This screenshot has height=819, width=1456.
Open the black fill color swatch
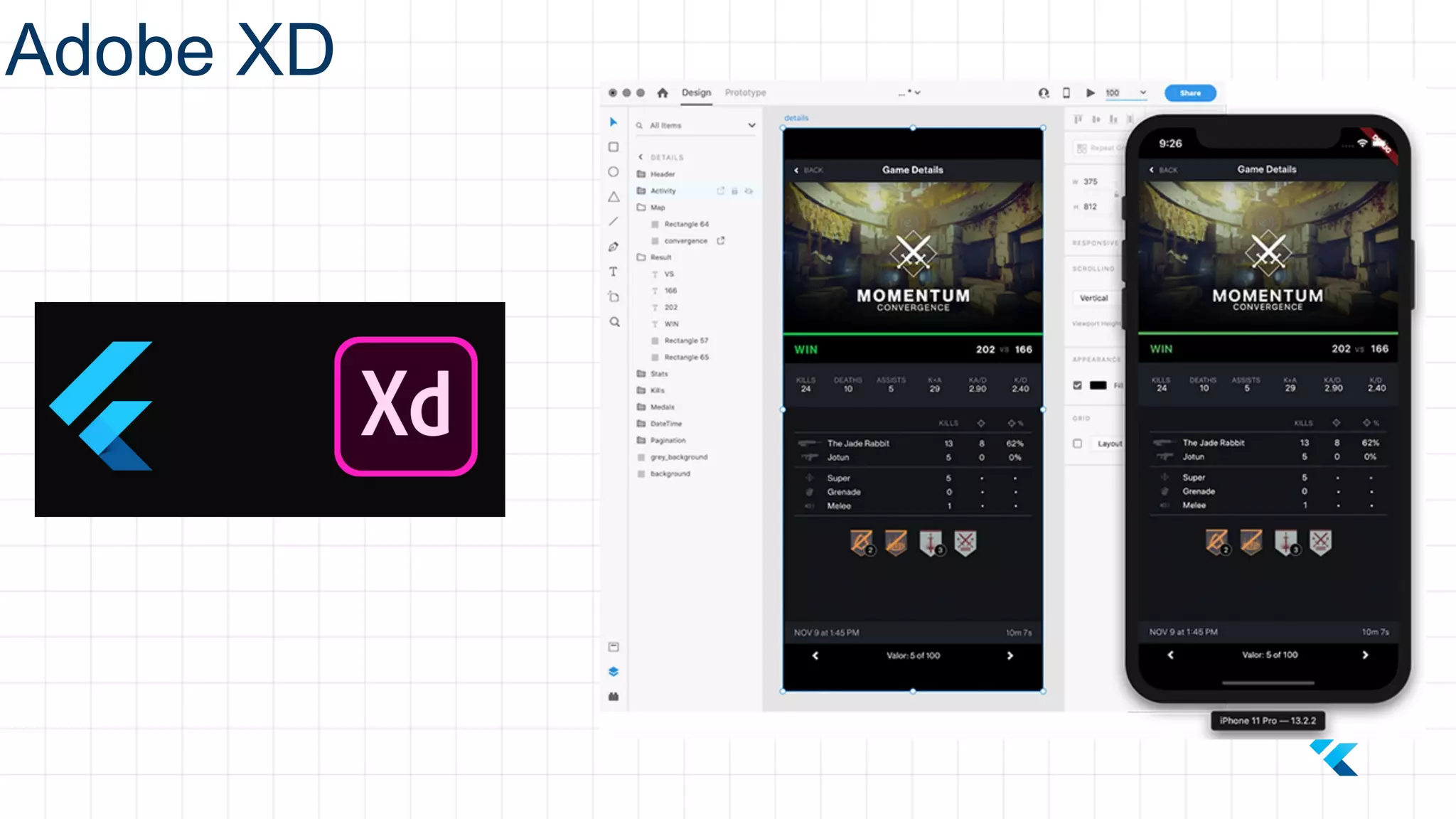click(x=1098, y=385)
